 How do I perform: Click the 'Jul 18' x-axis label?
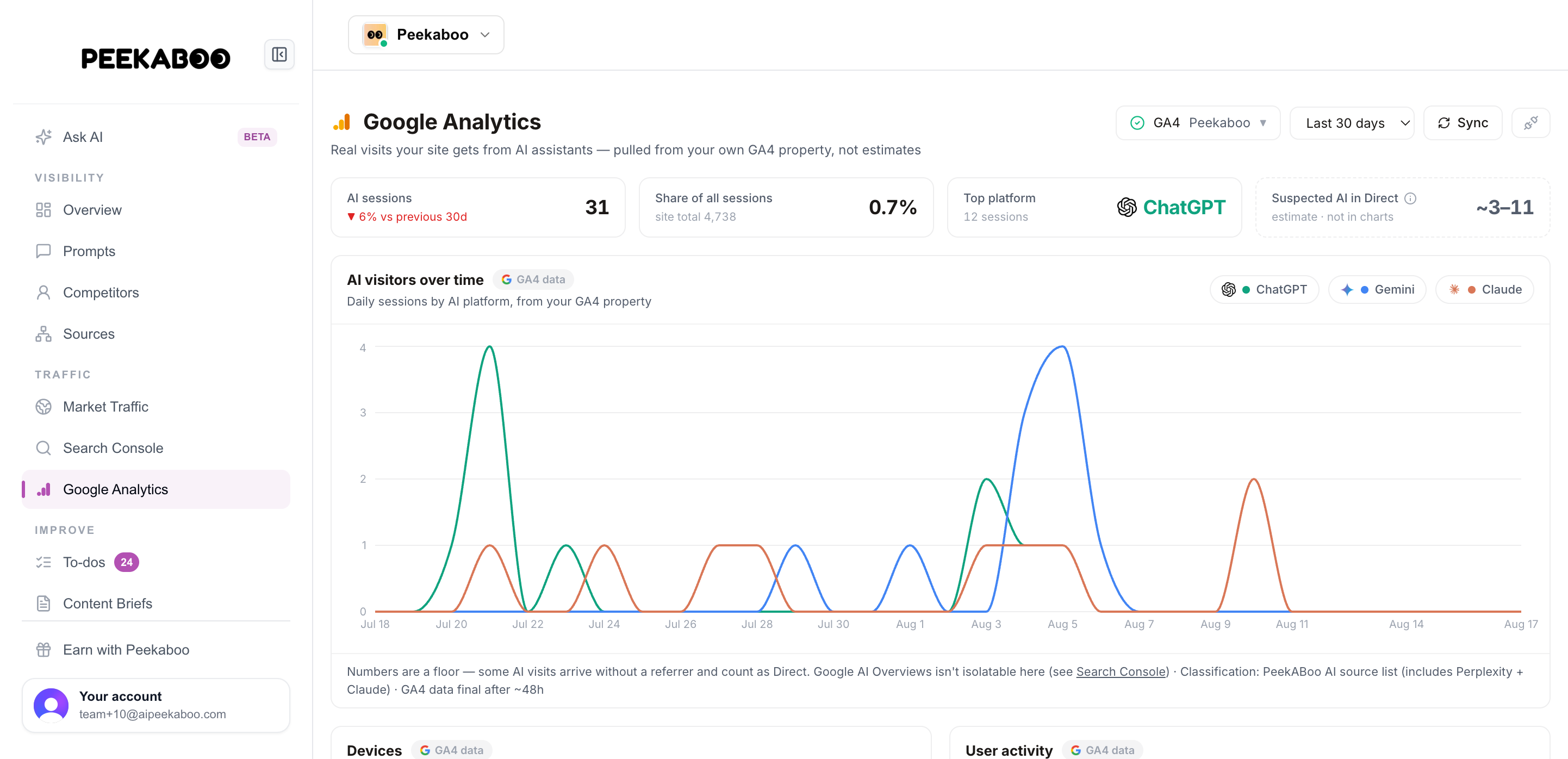pos(375,625)
